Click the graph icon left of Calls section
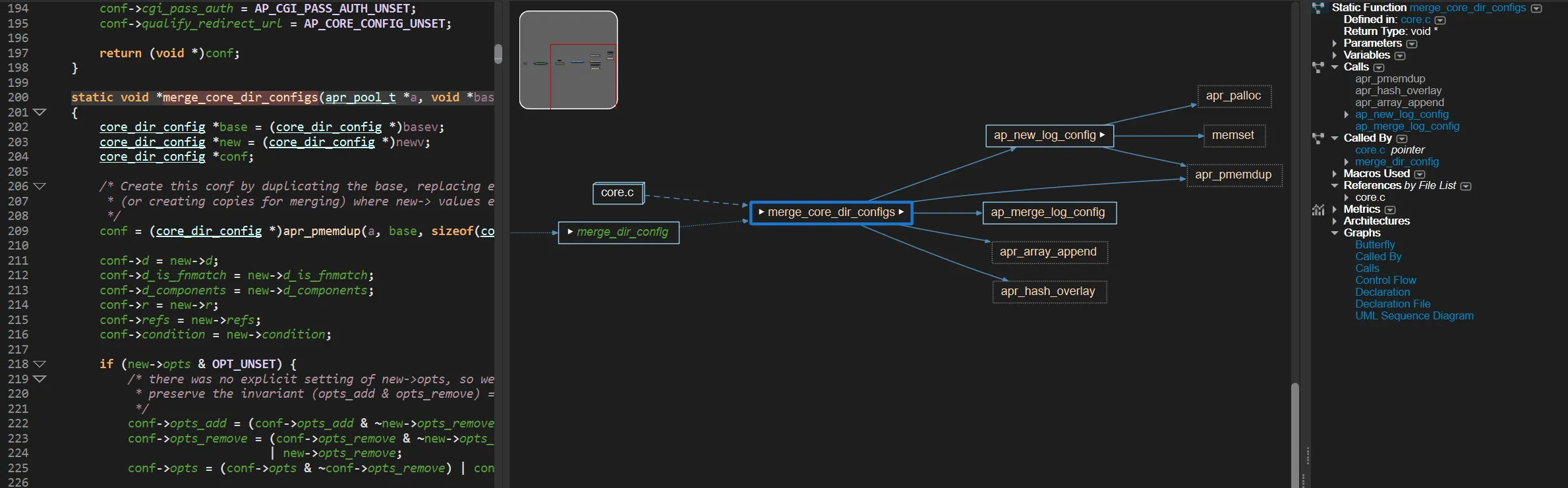This screenshot has width=1568, height=488. 1318,67
